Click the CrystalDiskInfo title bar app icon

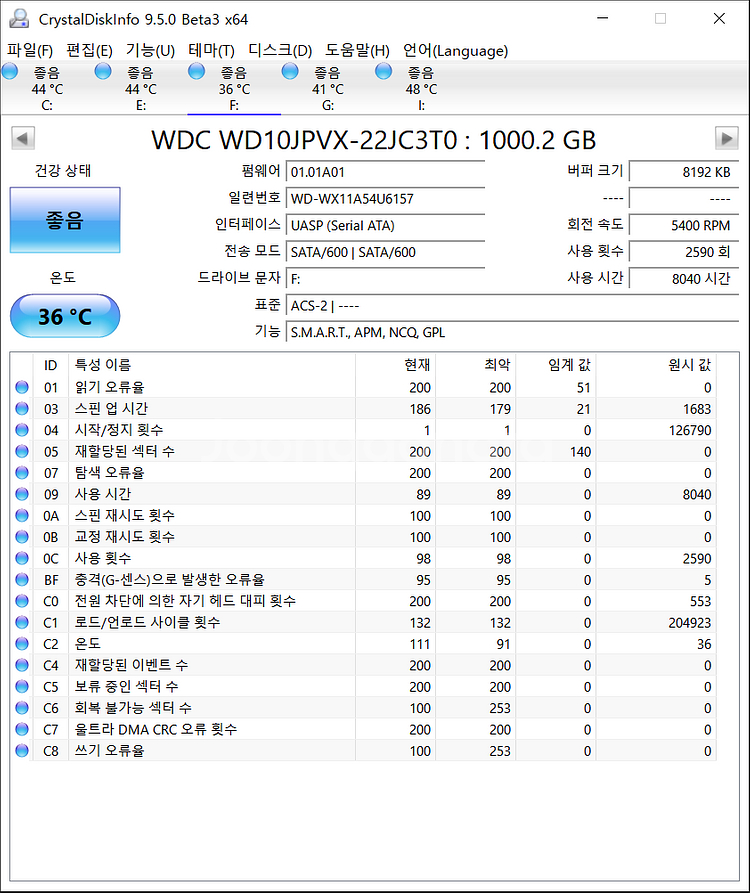(19, 19)
